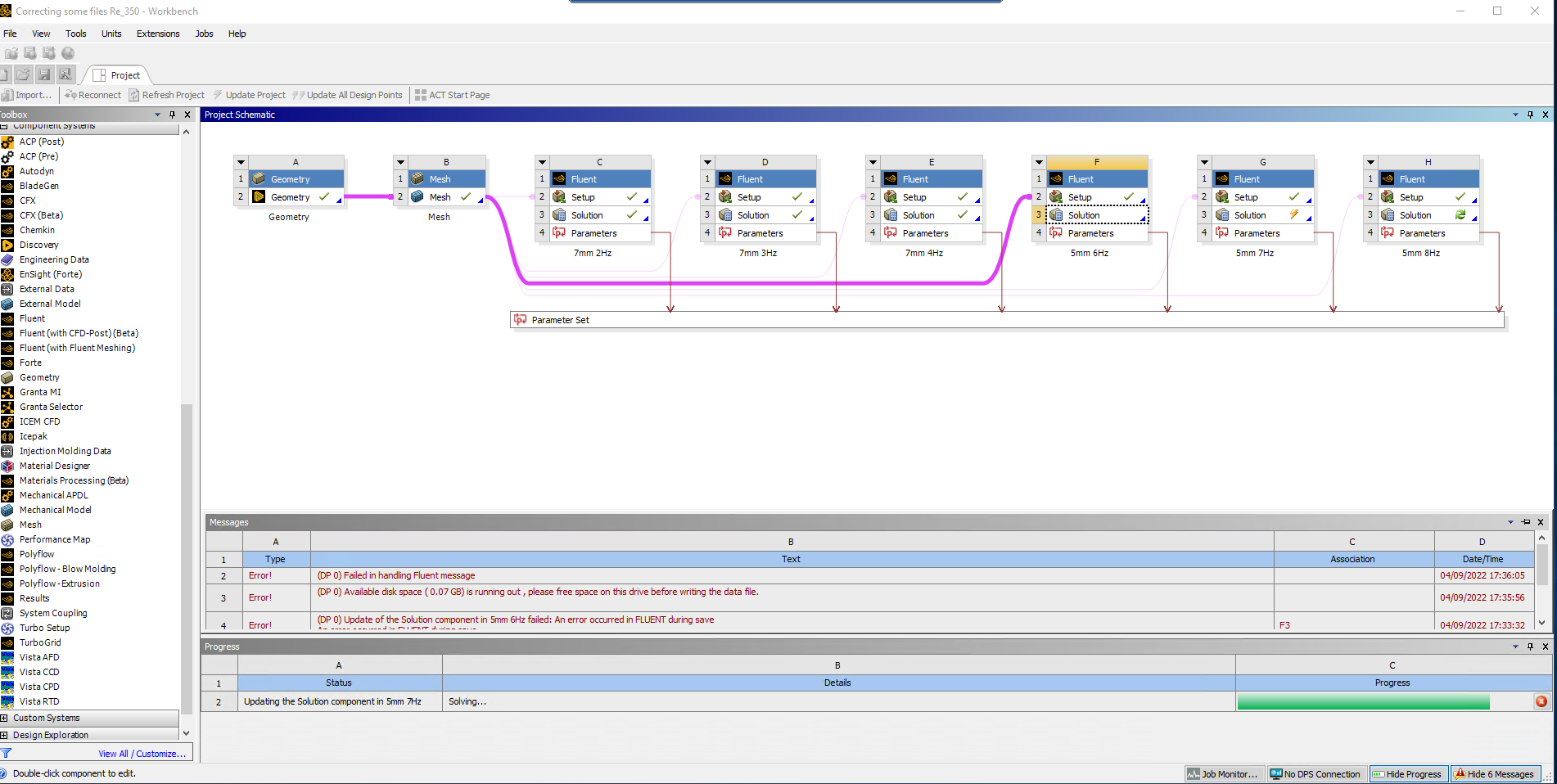Open system C dropdown menu
This screenshot has width=1557, height=784.
click(542, 162)
